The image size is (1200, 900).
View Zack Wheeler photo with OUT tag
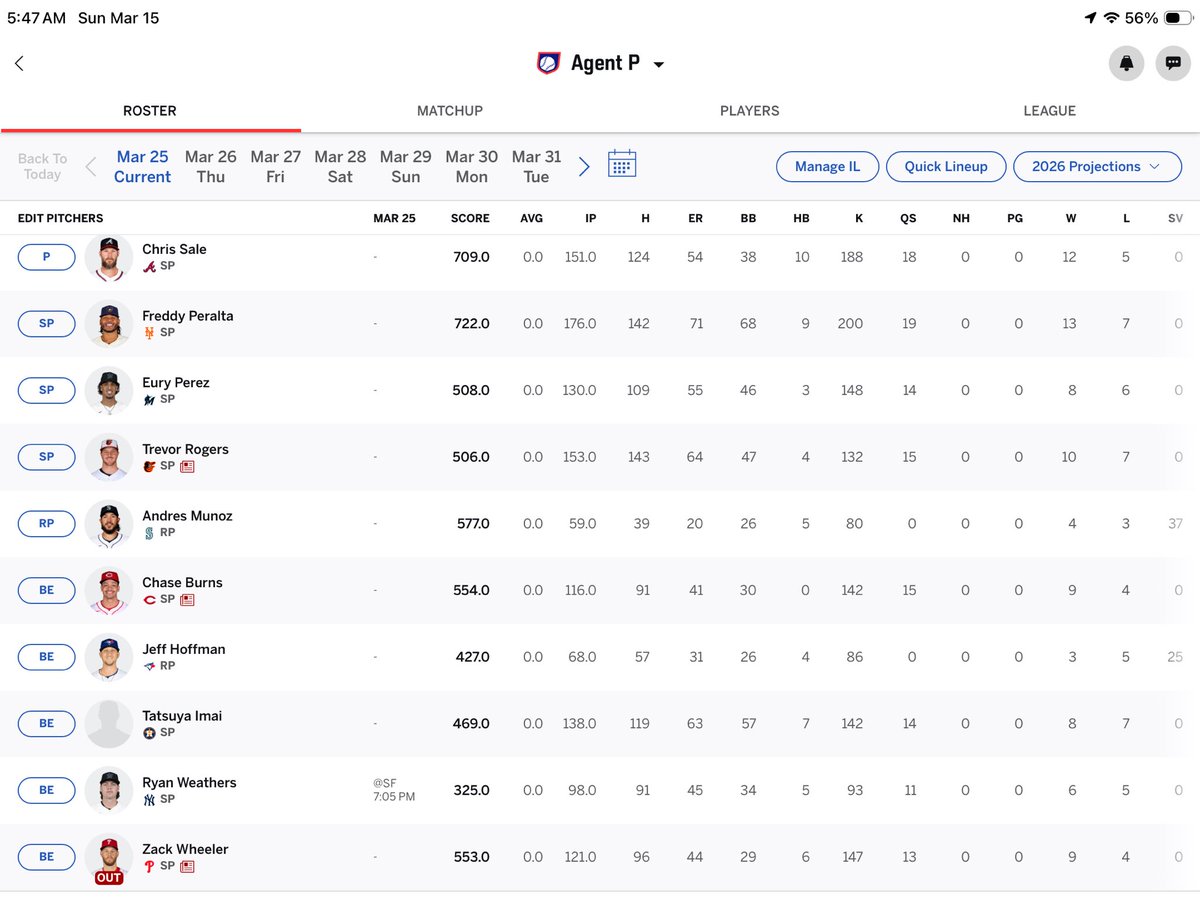point(109,859)
